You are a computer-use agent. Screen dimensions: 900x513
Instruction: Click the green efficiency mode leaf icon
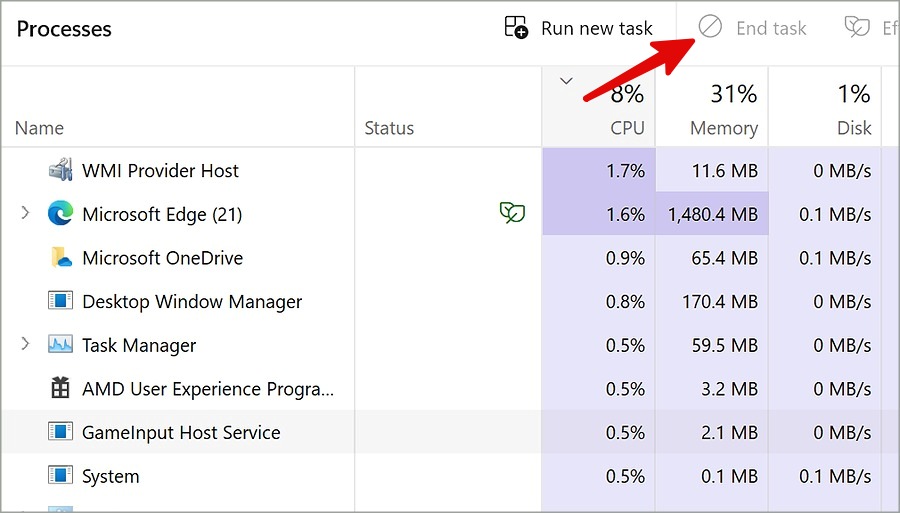point(513,213)
